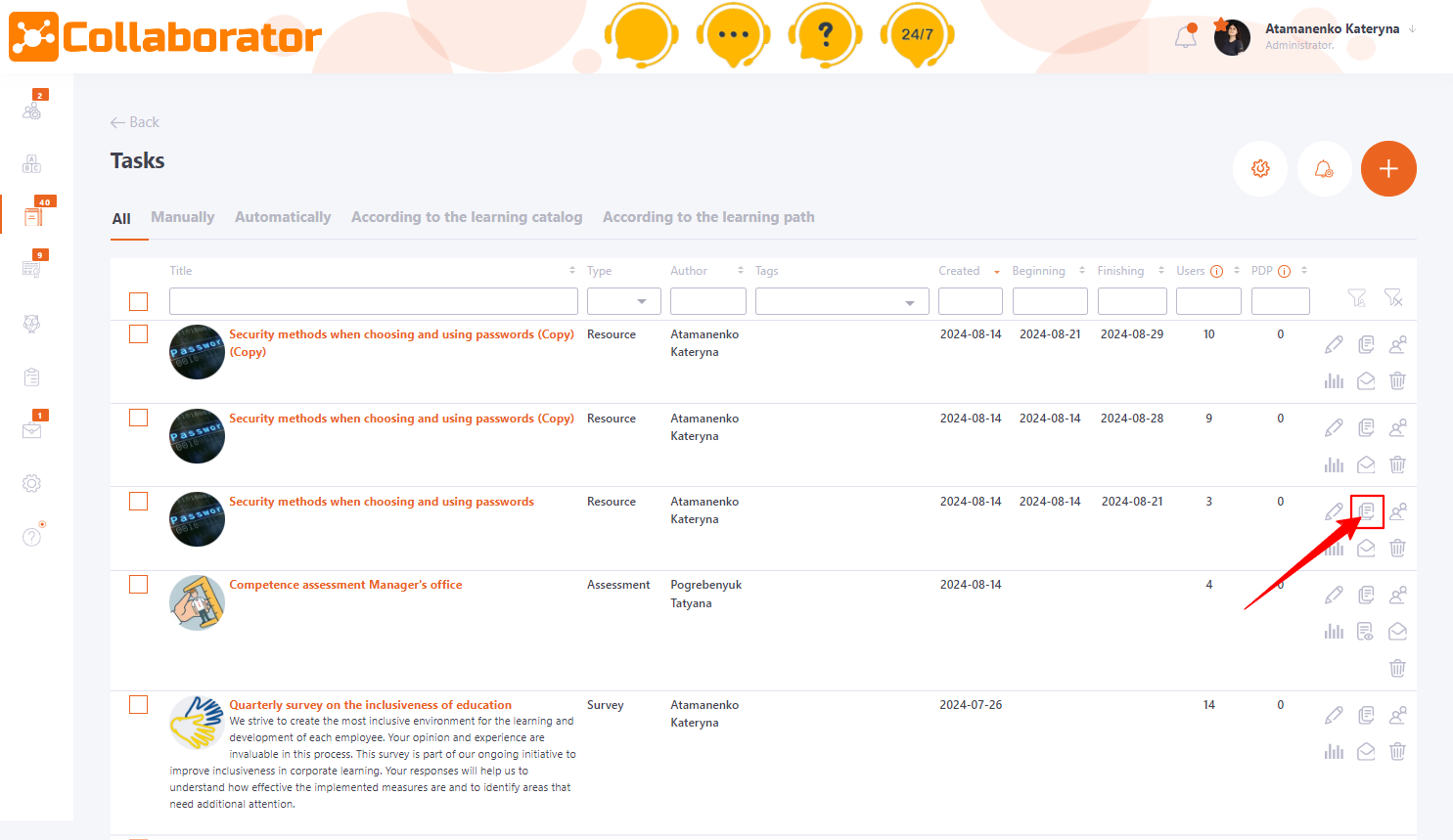The height and width of the screenshot is (840, 1453).
Task: Open the "According to the learning path" tab
Action: tap(707, 216)
